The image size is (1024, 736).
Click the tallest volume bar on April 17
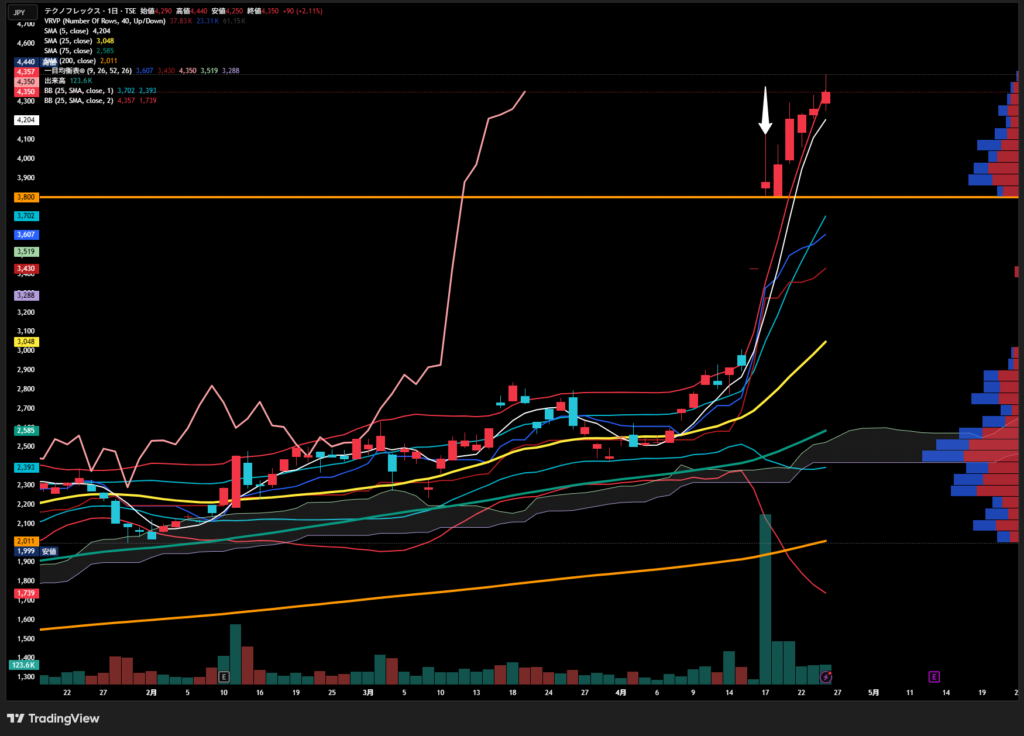765,600
